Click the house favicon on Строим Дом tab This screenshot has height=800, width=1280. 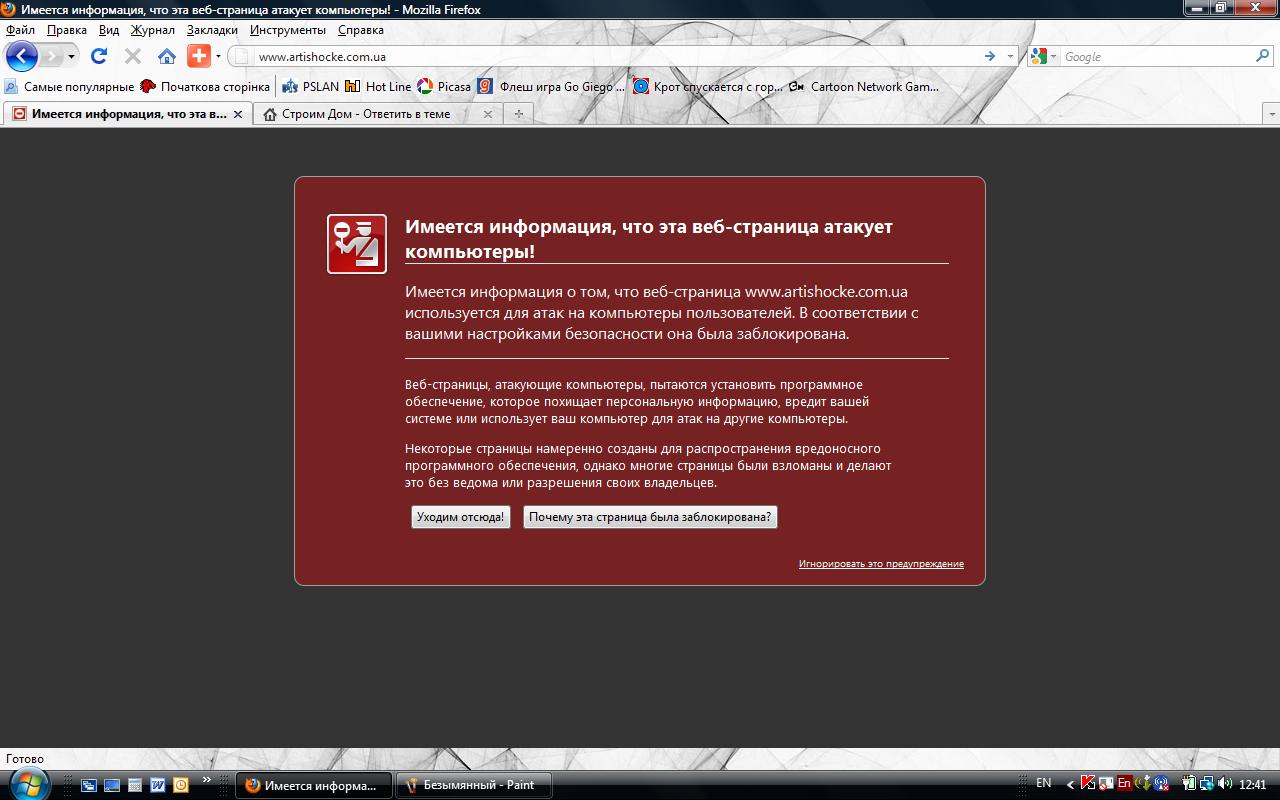coord(270,114)
